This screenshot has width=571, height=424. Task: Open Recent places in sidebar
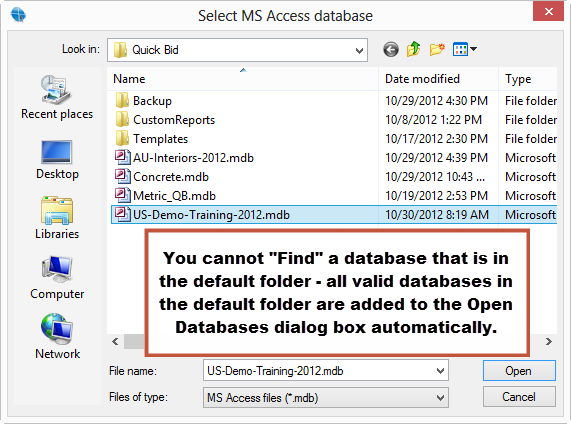click(57, 97)
